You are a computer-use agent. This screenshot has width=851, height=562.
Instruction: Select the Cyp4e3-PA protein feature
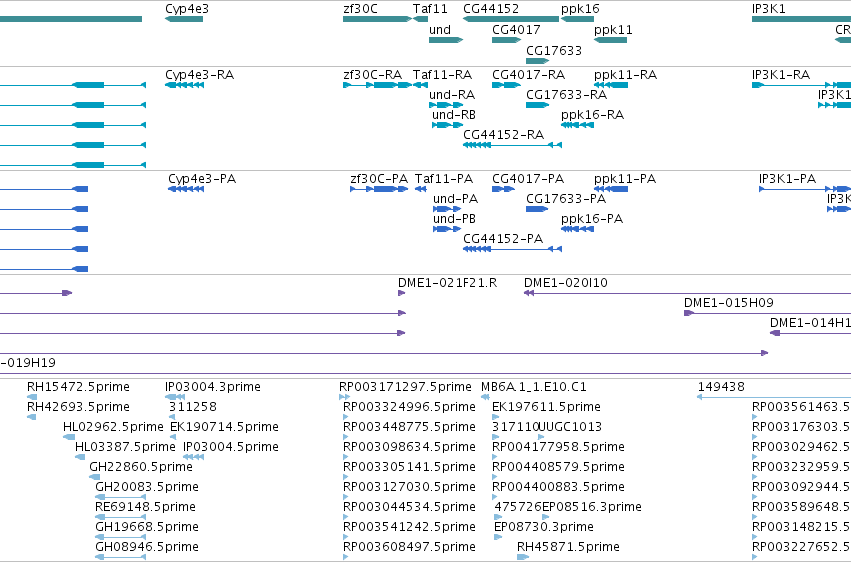186,189
